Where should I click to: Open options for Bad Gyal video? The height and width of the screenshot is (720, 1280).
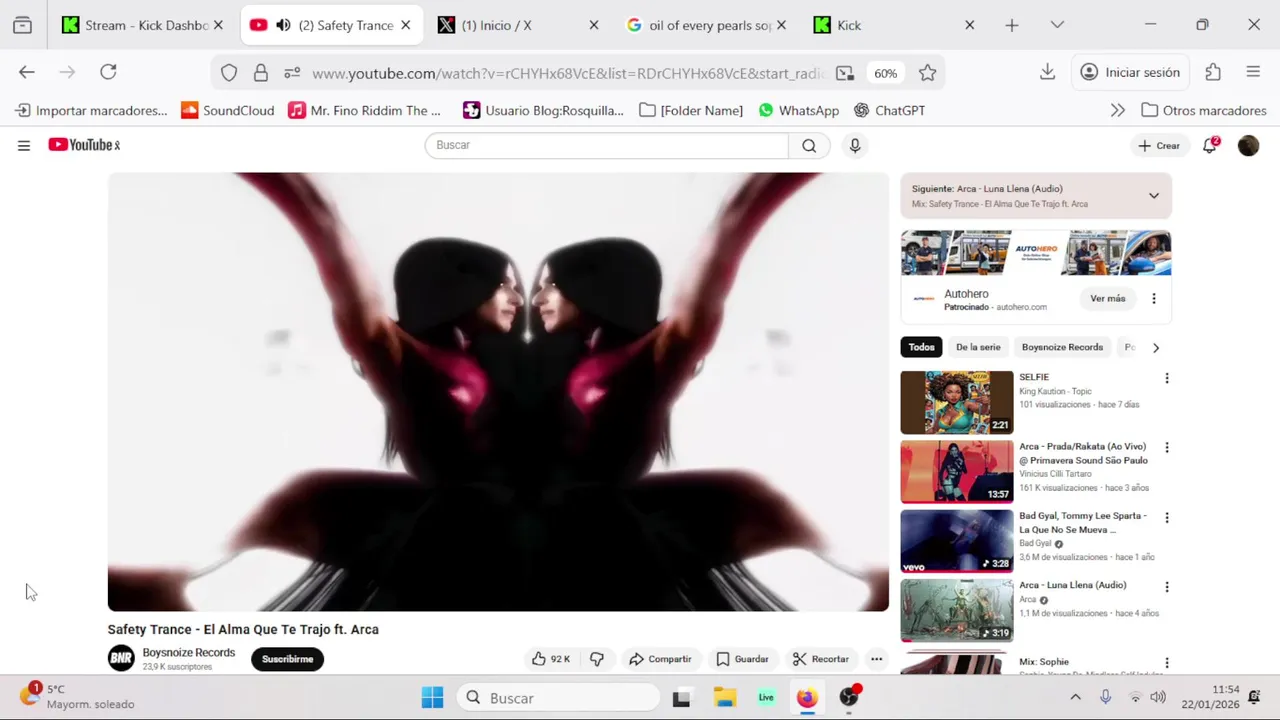[x=1166, y=518]
